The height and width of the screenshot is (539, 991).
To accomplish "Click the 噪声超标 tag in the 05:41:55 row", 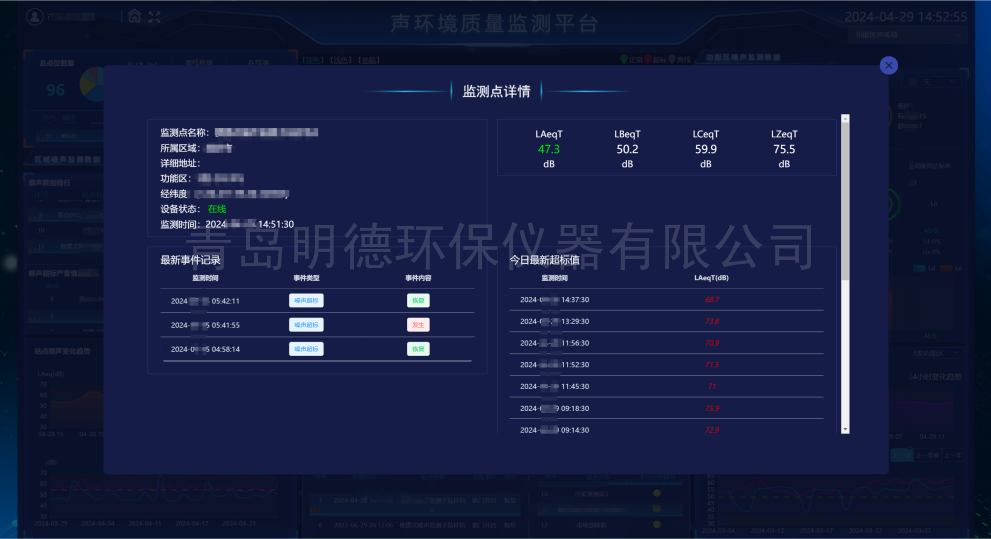I will pos(306,325).
